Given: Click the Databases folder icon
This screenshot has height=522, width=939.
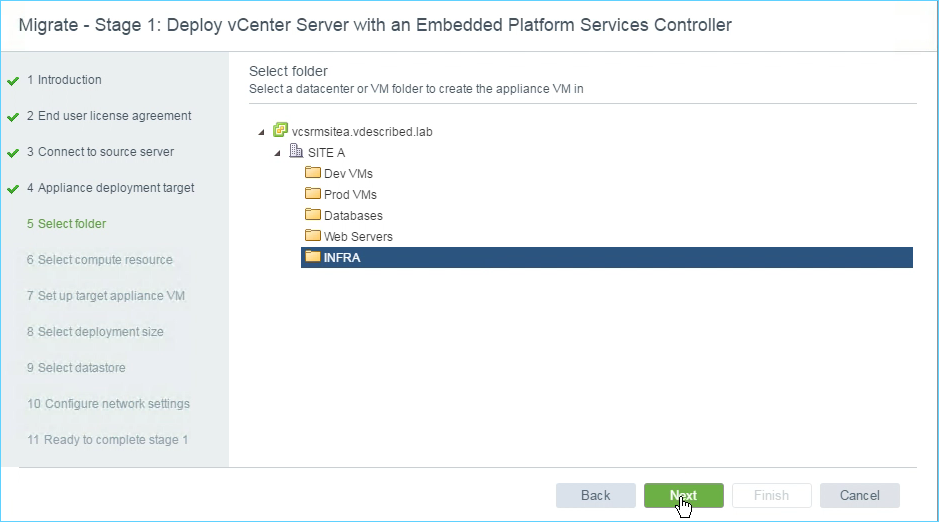Looking at the screenshot, I should coord(313,214).
